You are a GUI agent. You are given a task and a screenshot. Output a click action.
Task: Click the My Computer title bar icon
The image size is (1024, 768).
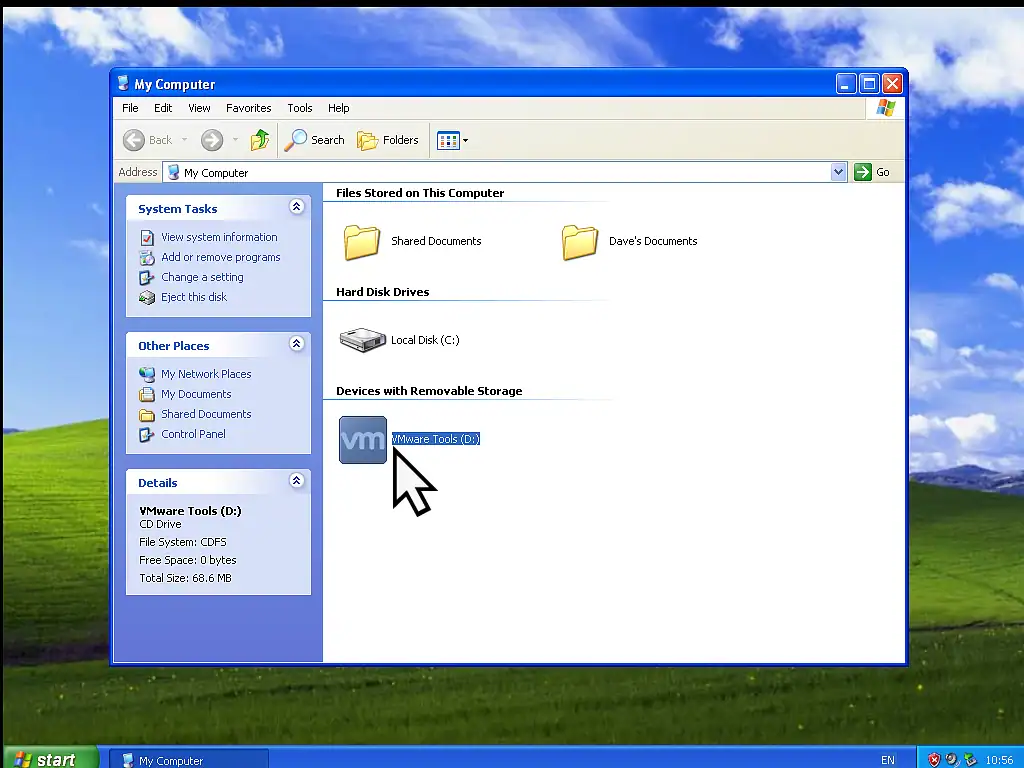(x=123, y=84)
